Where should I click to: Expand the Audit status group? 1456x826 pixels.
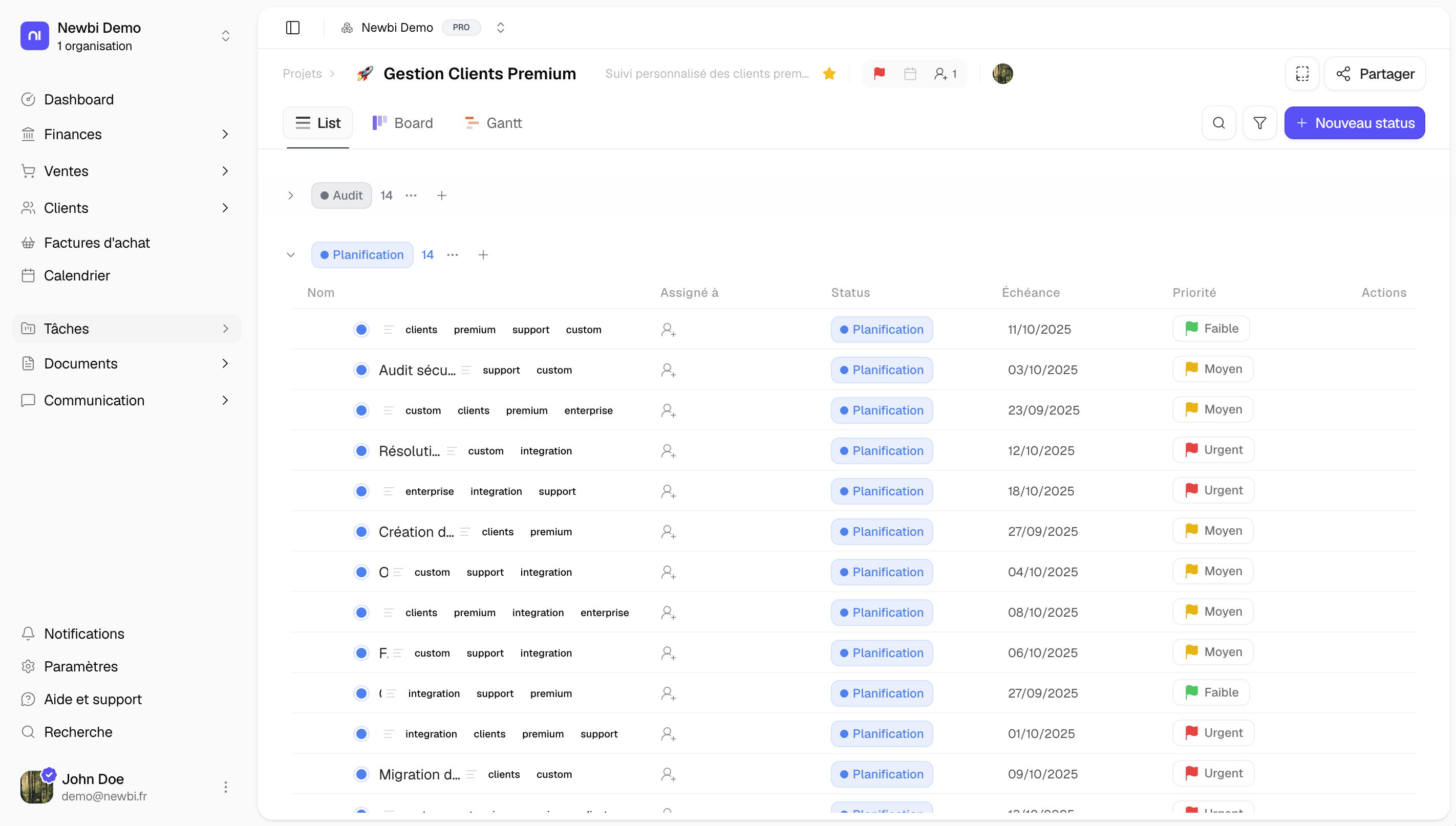290,195
